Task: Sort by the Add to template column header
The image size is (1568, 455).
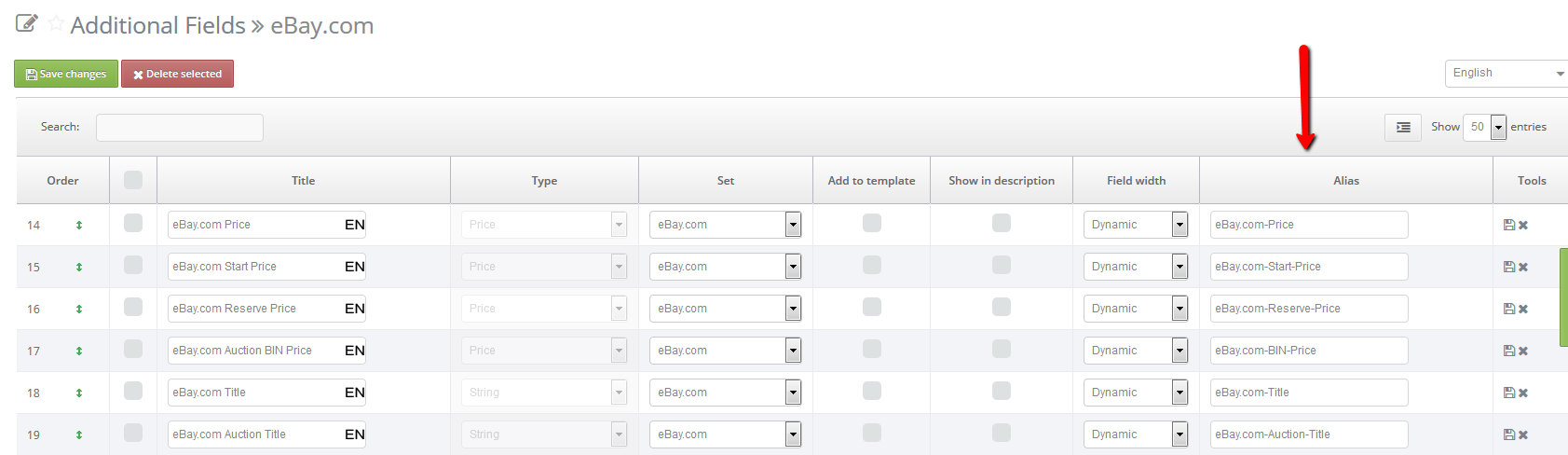Action: pos(871,181)
